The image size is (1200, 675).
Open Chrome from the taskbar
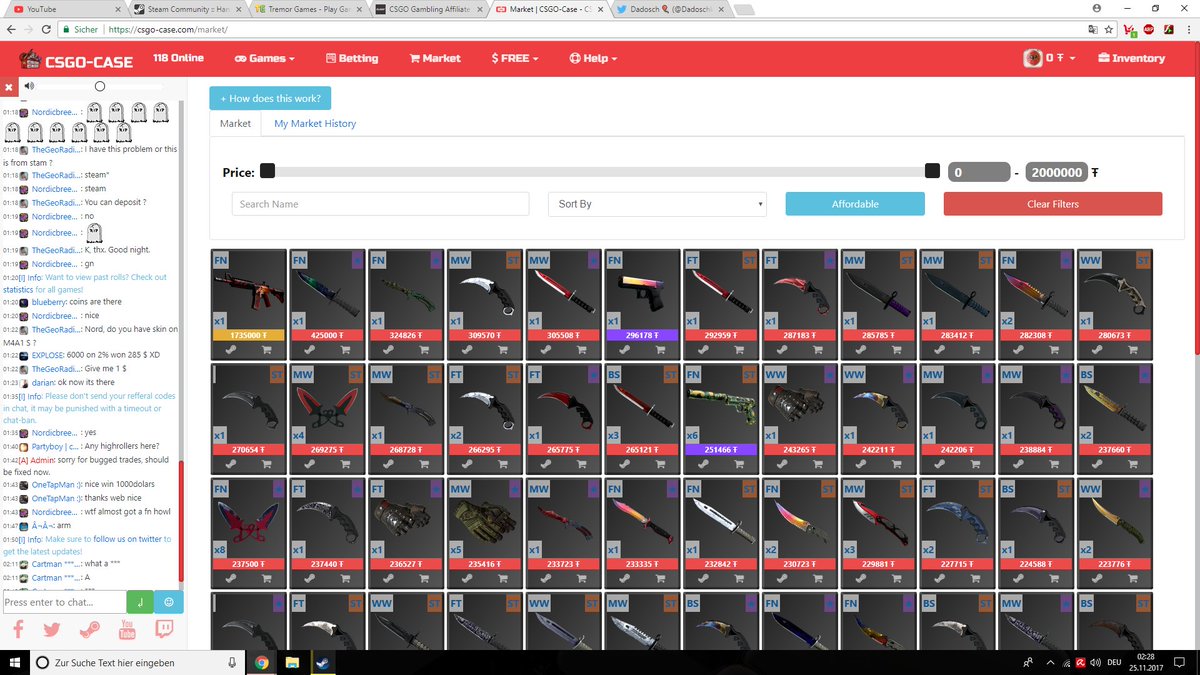(261, 662)
